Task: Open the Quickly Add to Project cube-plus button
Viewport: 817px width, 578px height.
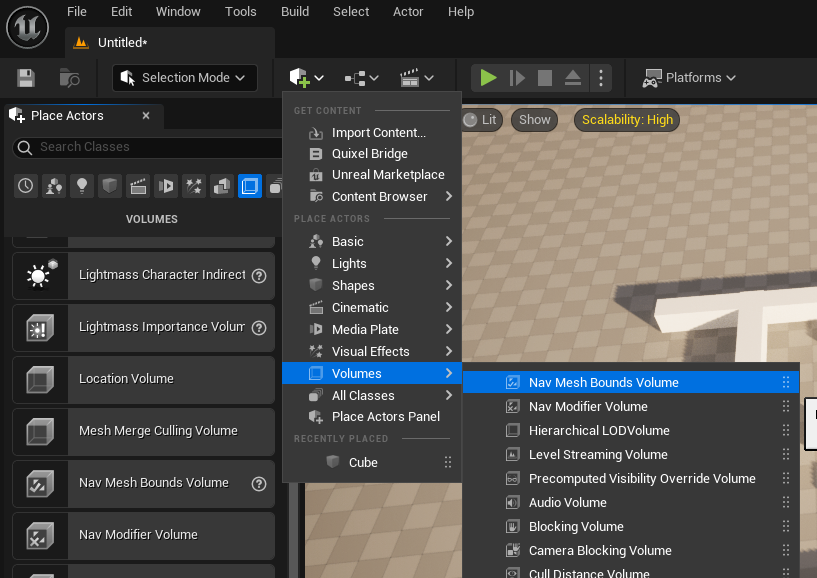Action: [306, 78]
